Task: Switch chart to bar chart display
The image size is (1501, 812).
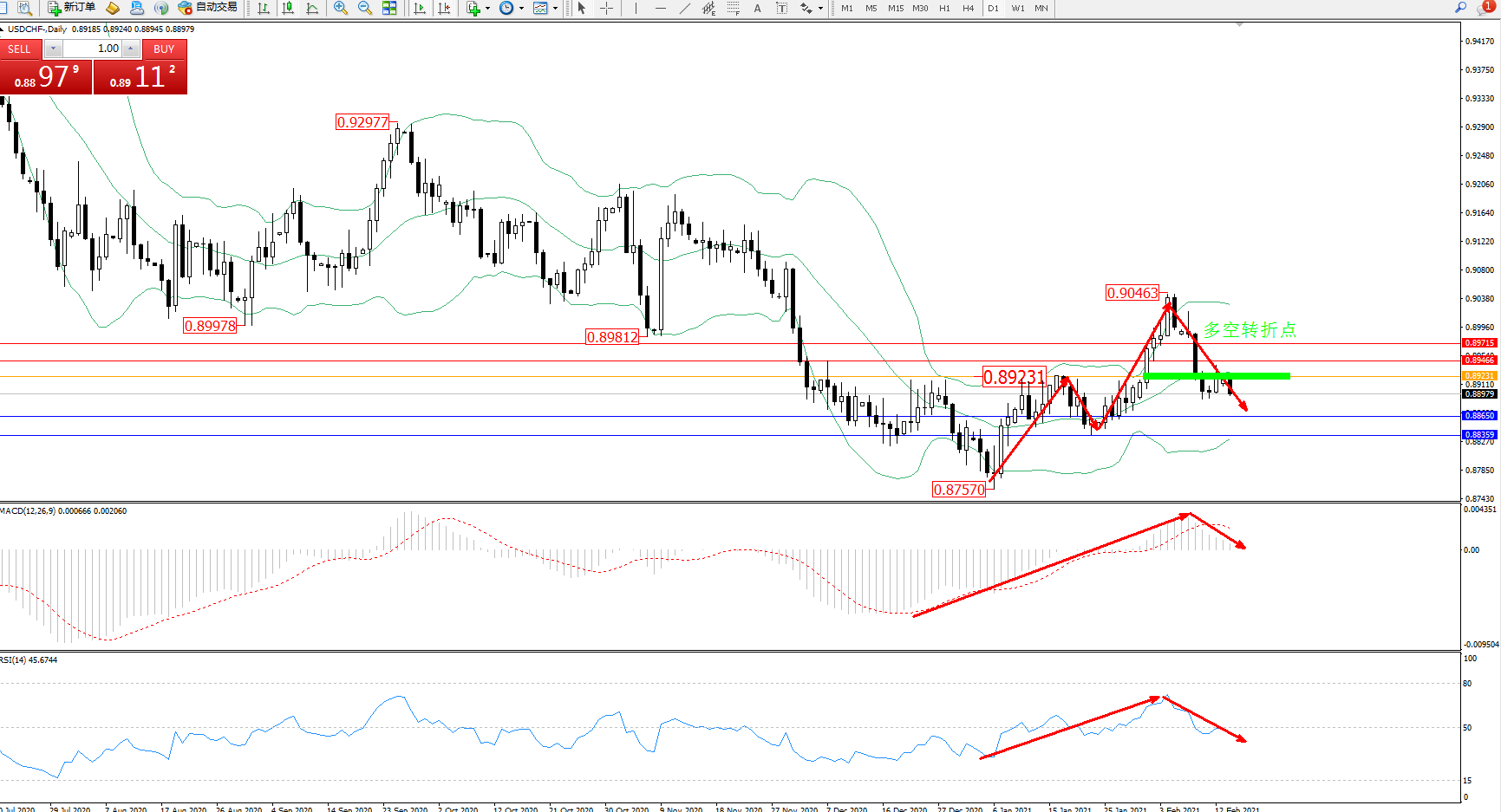Action: [x=264, y=8]
